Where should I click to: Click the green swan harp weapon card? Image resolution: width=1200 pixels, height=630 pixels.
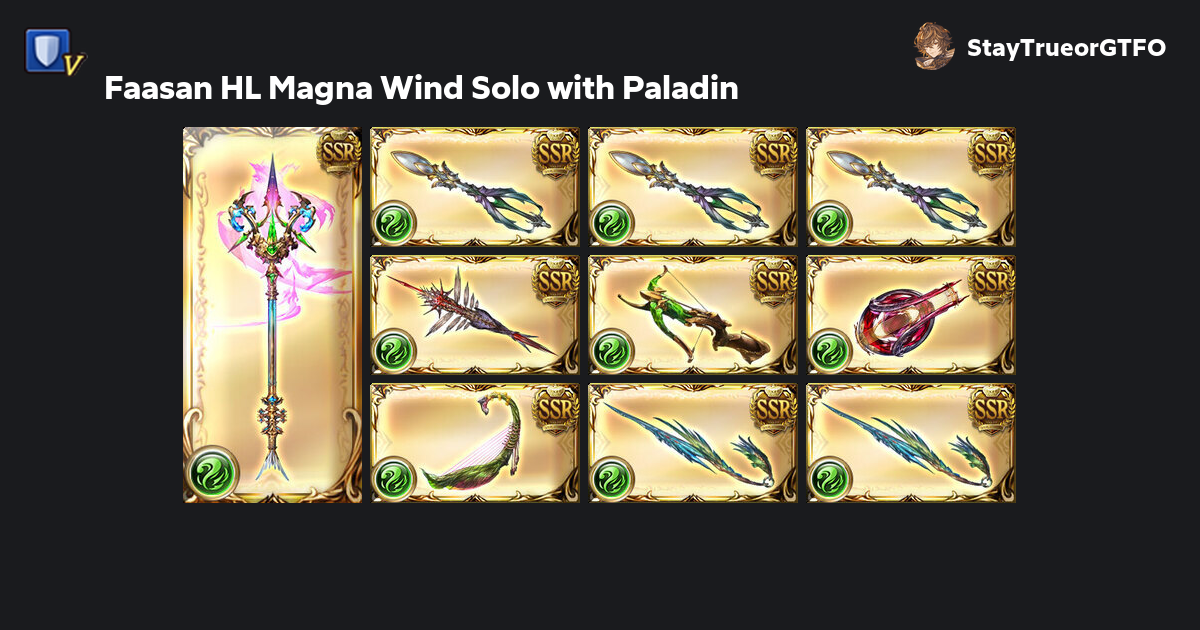coord(475,442)
